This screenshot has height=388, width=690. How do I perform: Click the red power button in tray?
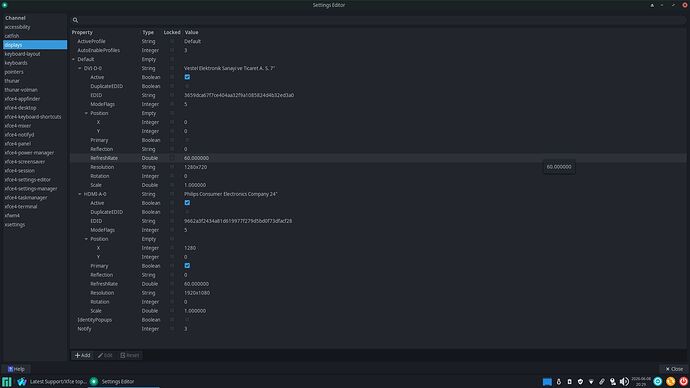pos(683,381)
